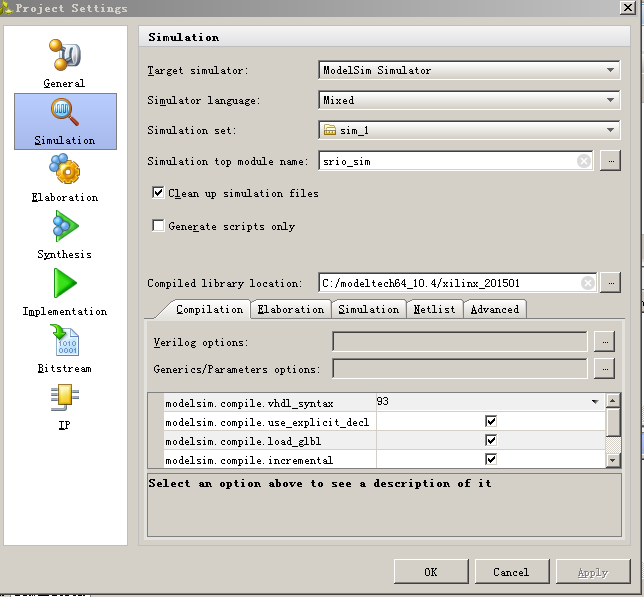Go to the Synthesis settings category
This screenshot has height=597, width=644.
64,235
